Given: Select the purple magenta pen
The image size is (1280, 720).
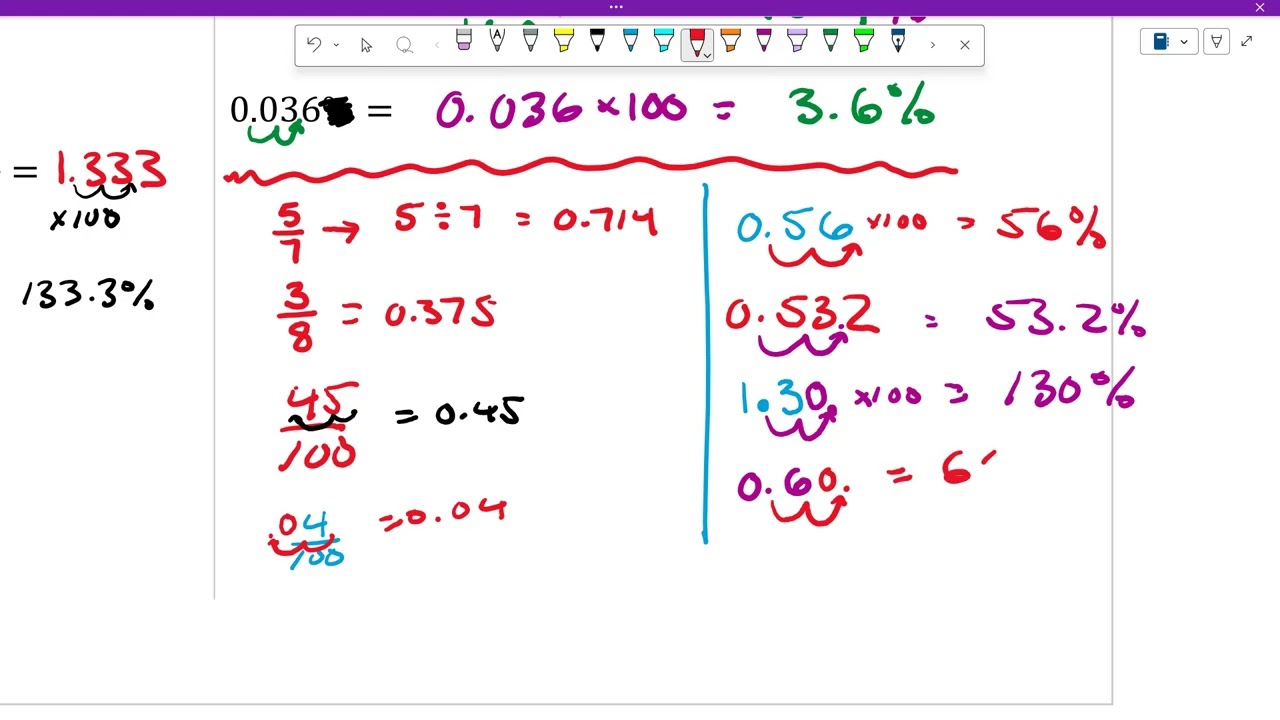Looking at the screenshot, I should tap(764, 41).
